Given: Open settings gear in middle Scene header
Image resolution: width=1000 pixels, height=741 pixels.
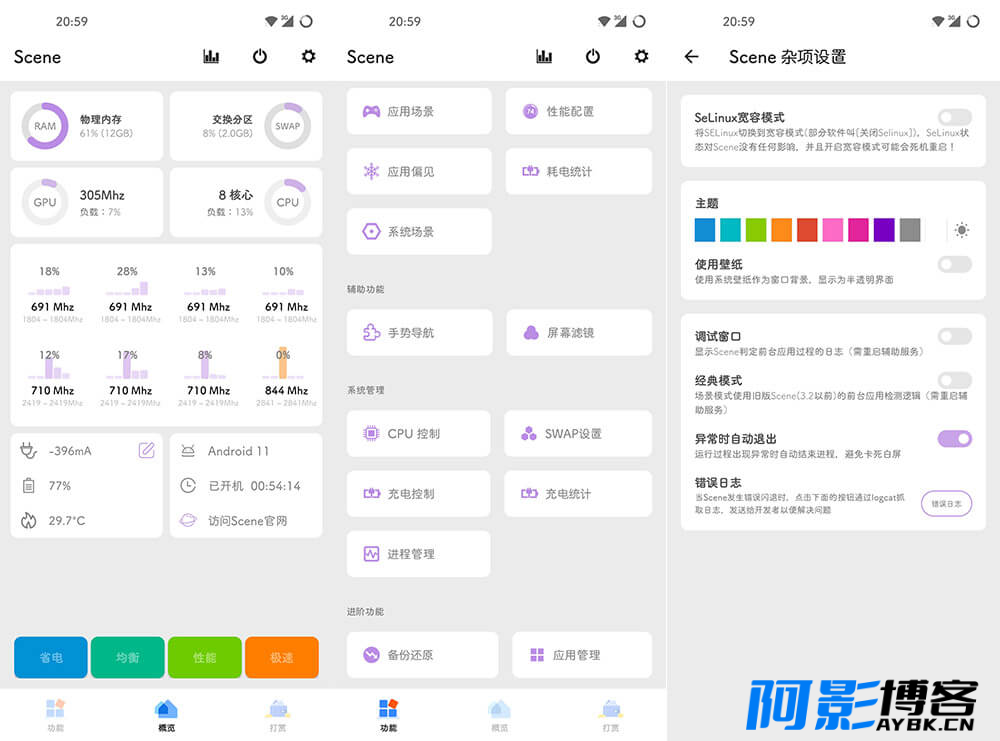Looking at the screenshot, I should [x=642, y=57].
